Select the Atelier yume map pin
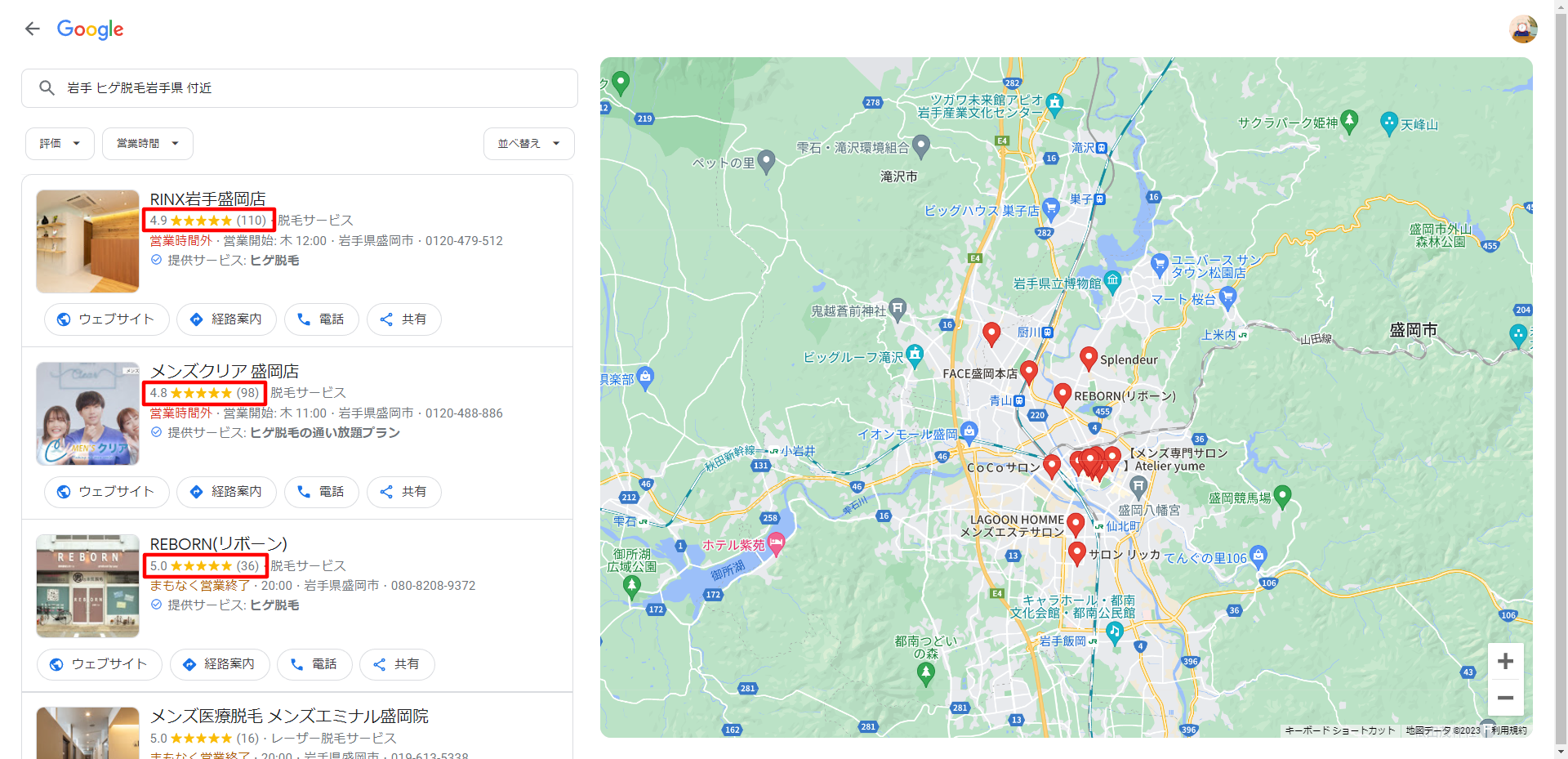 pos(1112,458)
